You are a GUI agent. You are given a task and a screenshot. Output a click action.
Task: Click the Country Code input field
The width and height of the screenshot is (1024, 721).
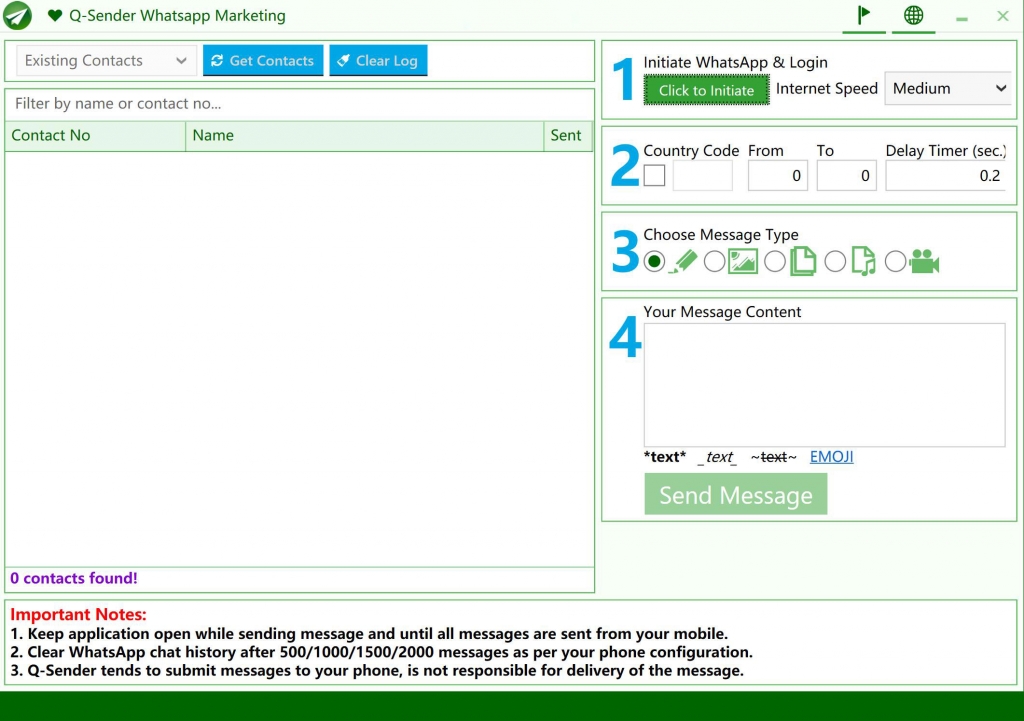702,175
